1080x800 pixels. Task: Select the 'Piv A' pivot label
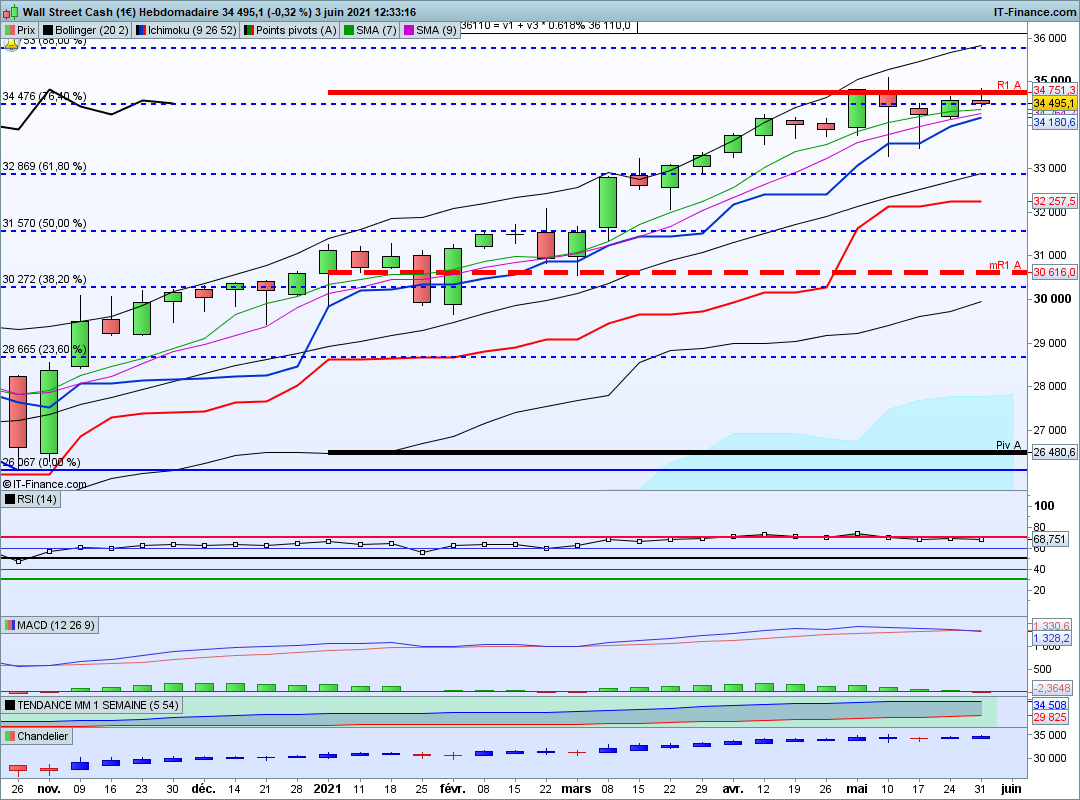click(x=1009, y=445)
